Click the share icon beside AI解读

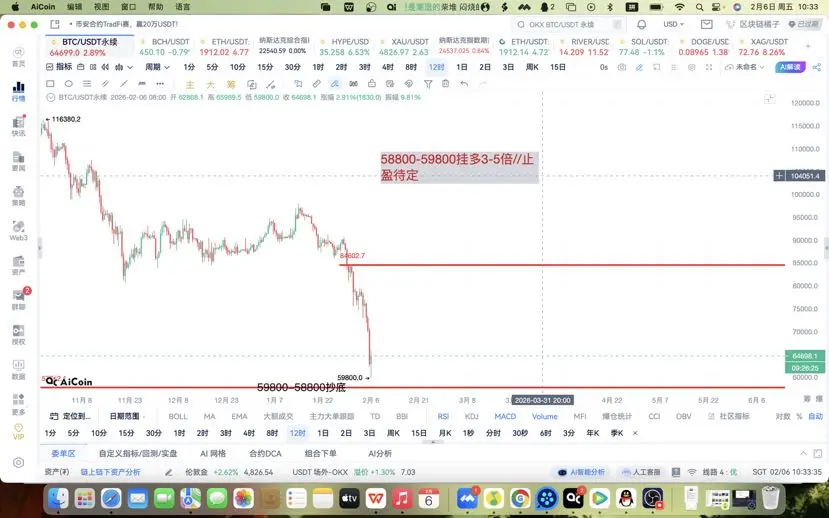(817, 67)
